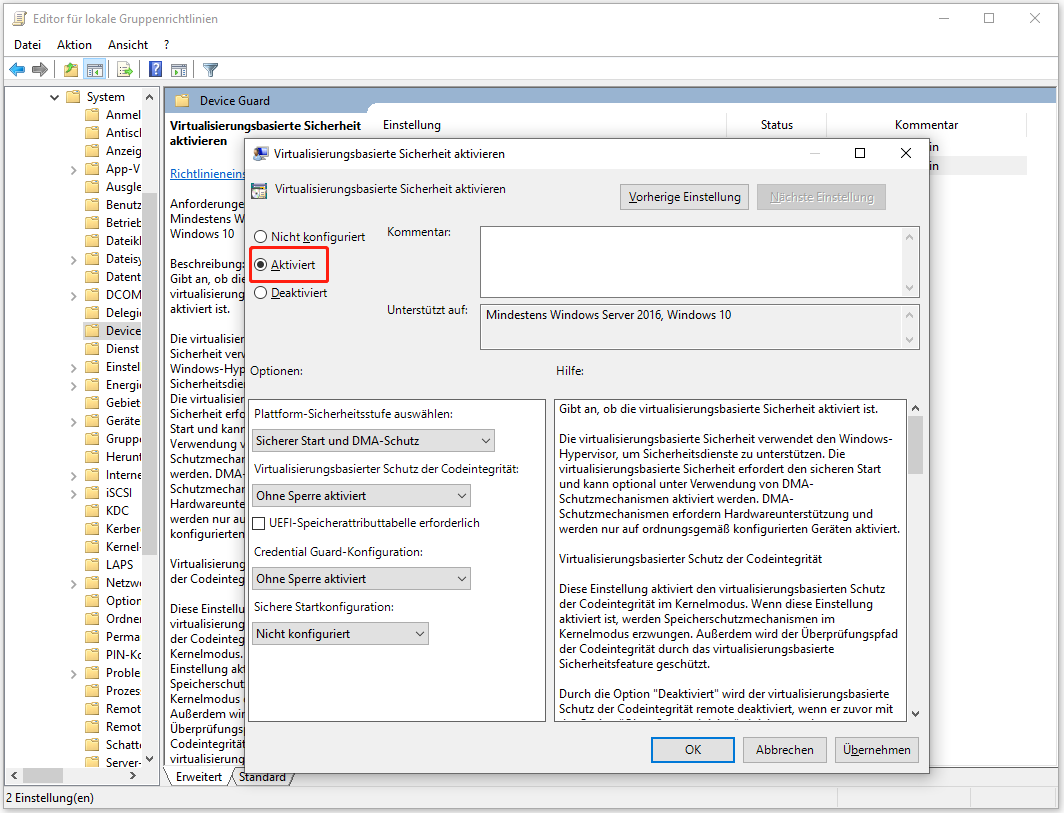Open help via the blue question mark icon
This screenshot has height=813, width=1064.
point(156,69)
